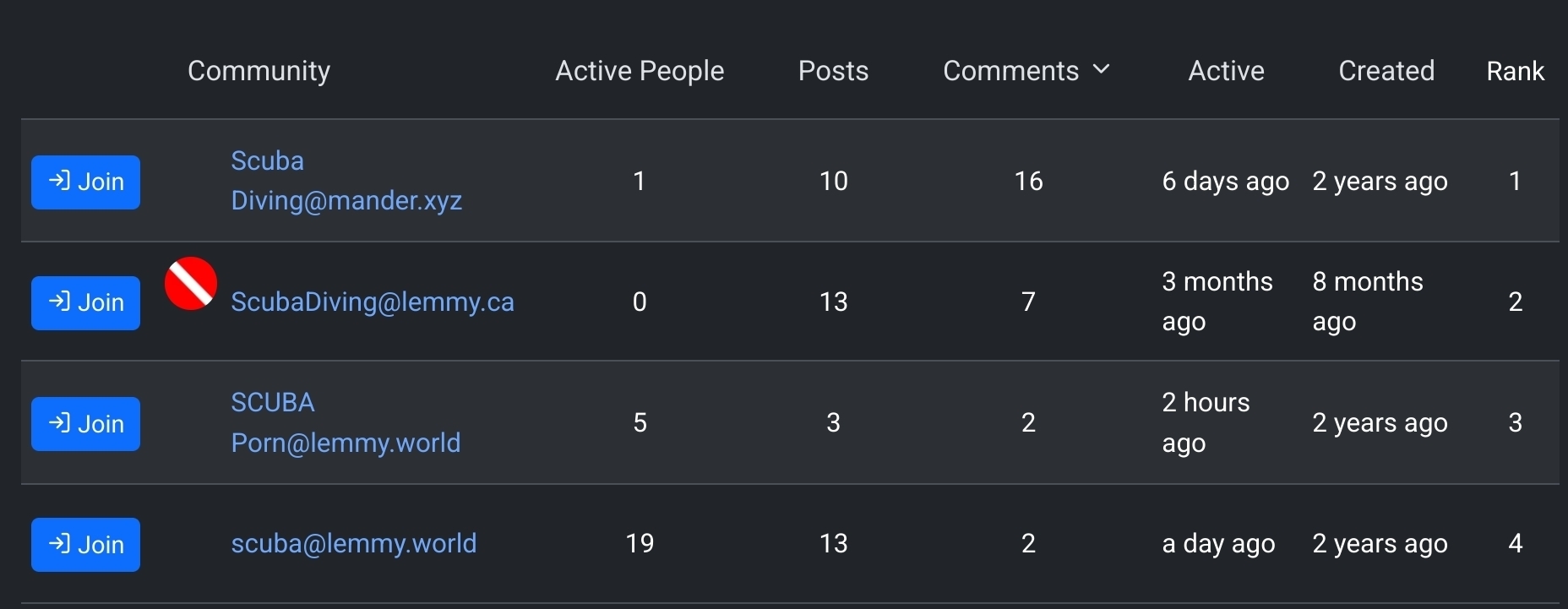The width and height of the screenshot is (1568, 609).
Task: Join the ScubaDiving@lemmy.ca community
Action: (x=85, y=303)
